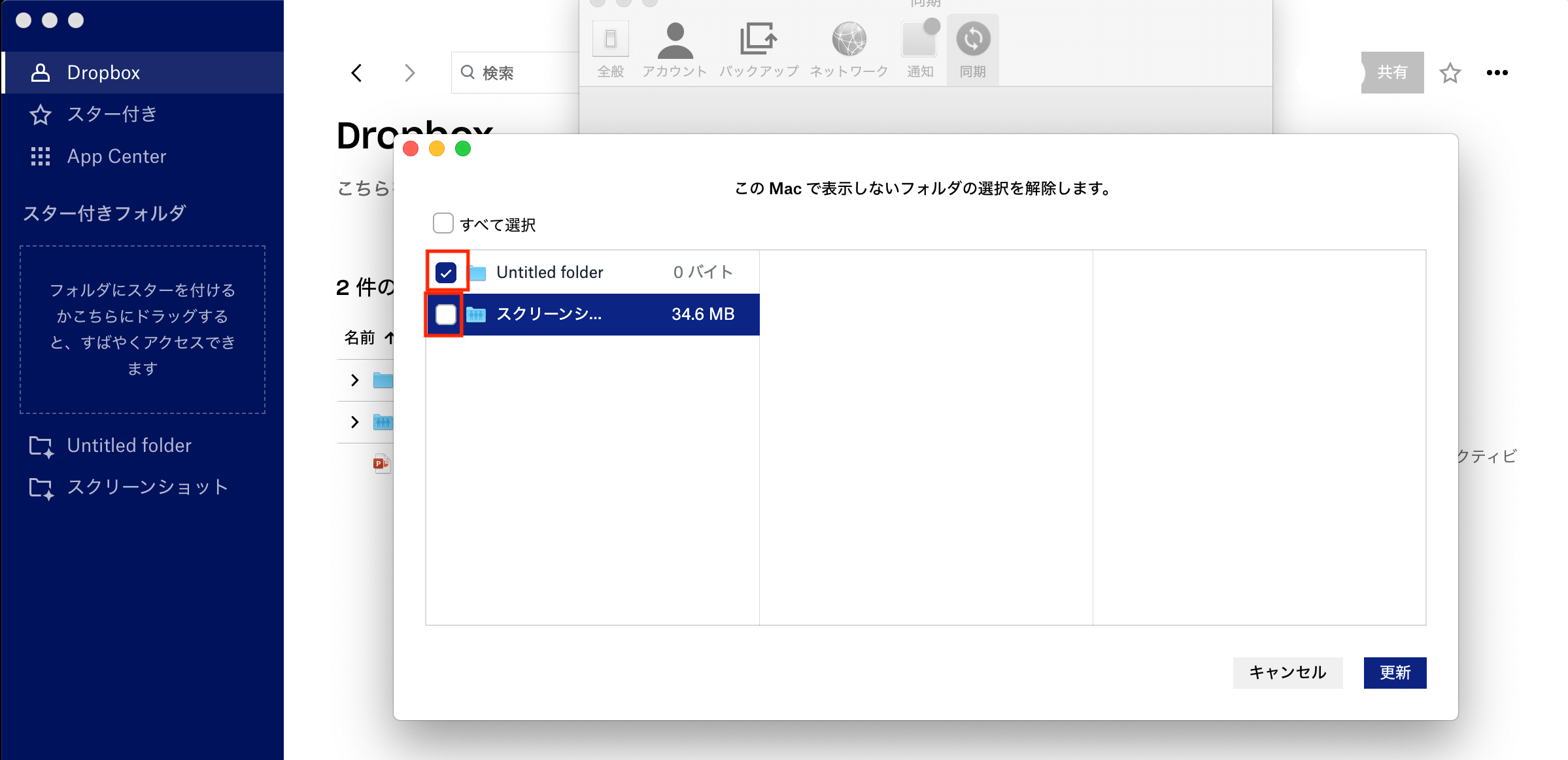Screen dimensions: 1568x760
Task: Click the 共有 share button
Action: point(1393,73)
